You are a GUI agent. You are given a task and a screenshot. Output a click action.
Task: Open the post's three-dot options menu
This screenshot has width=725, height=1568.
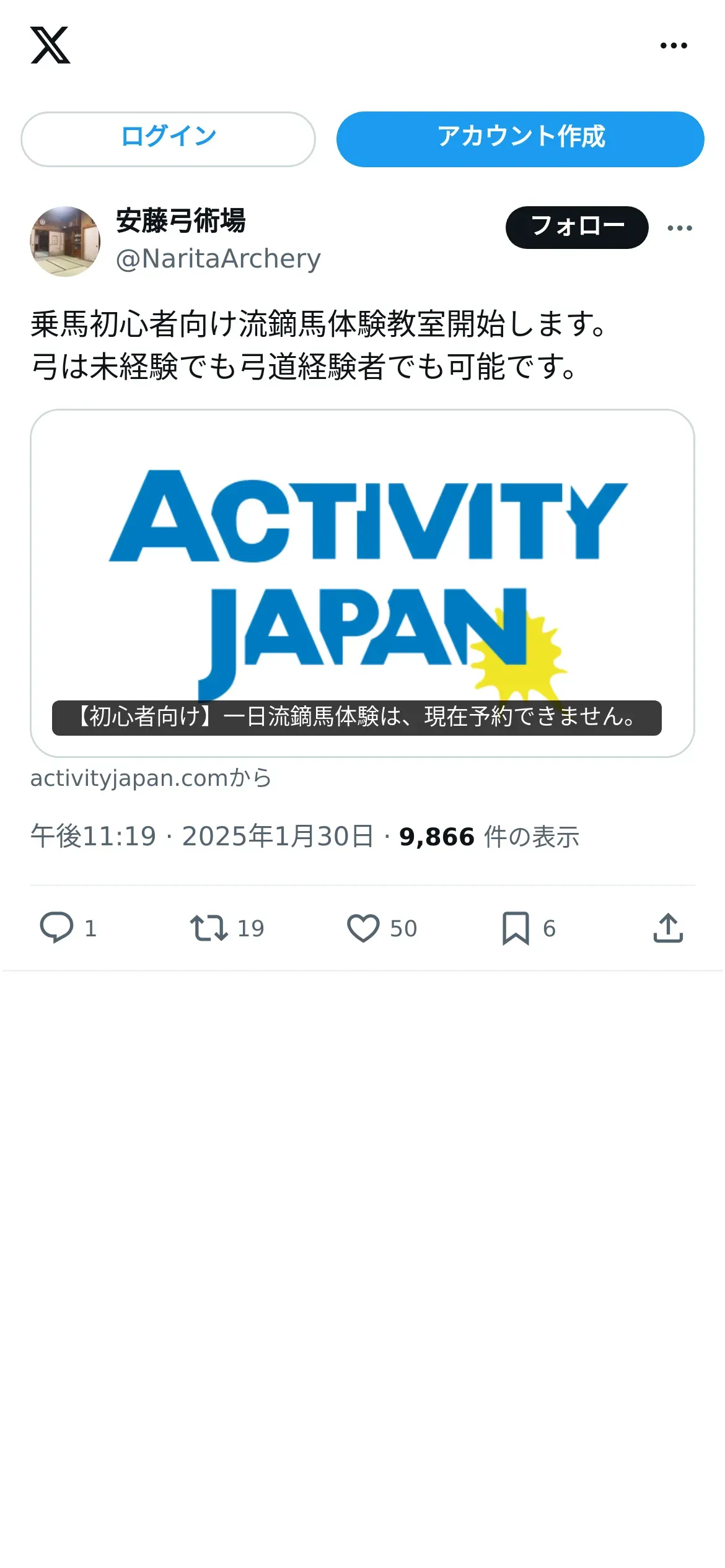(x=680, y=228)
